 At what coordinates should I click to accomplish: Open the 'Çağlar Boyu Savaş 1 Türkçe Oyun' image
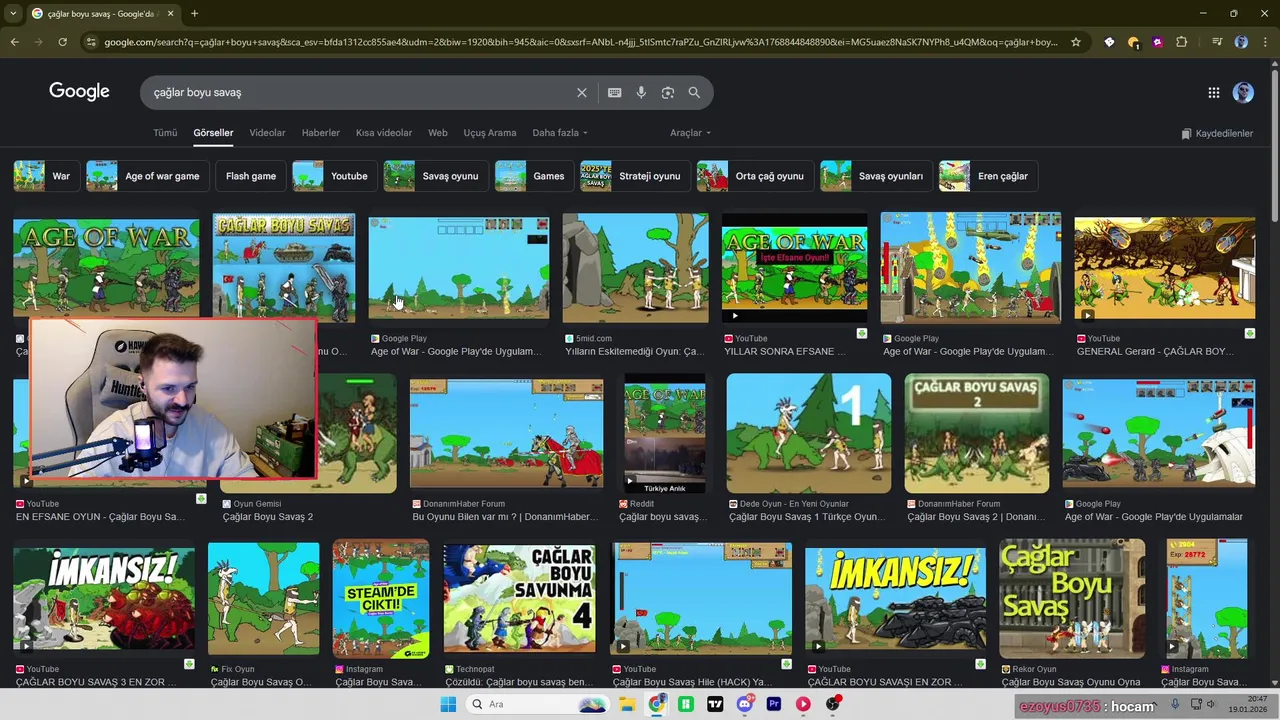click(809, 433)
